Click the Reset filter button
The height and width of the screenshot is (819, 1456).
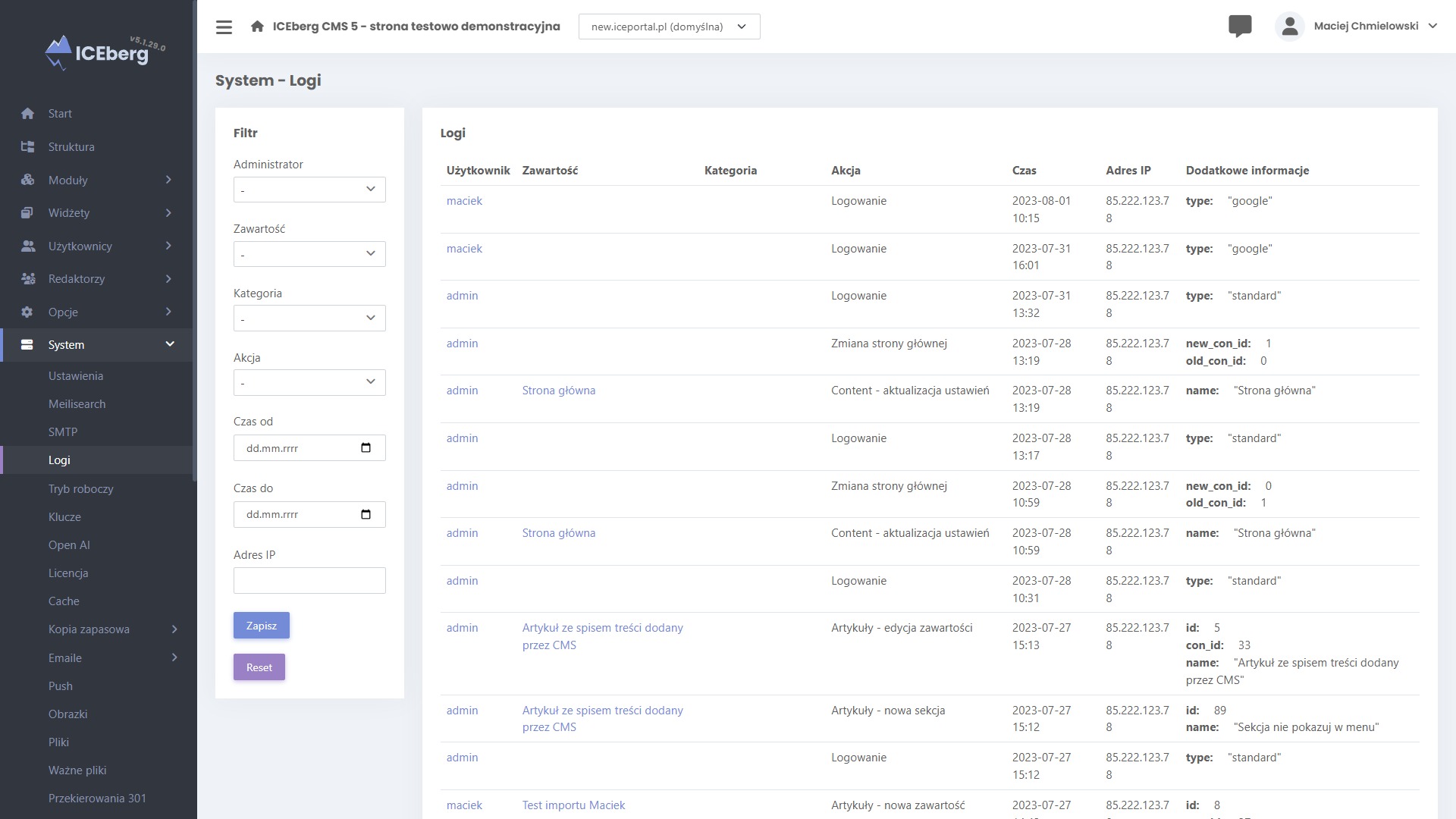coord(259,667)
